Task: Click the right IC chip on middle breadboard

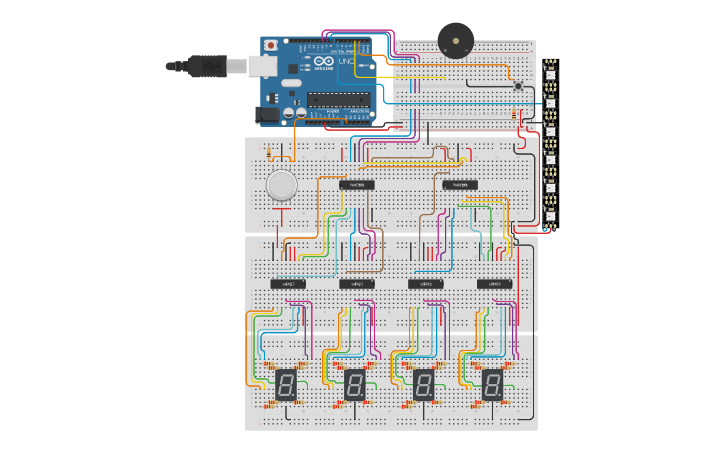Action: click(460, 185)
